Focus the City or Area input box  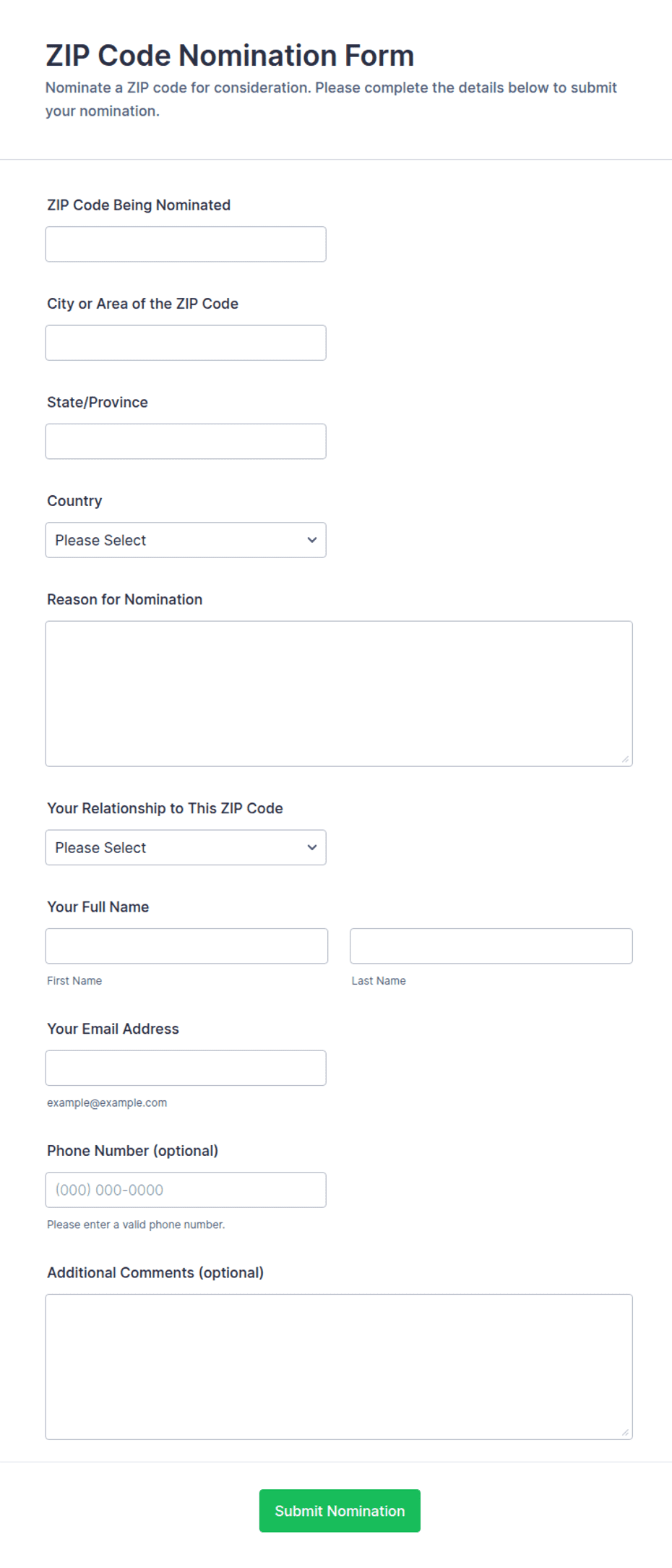pyautogui.click(x=186, y=343)
